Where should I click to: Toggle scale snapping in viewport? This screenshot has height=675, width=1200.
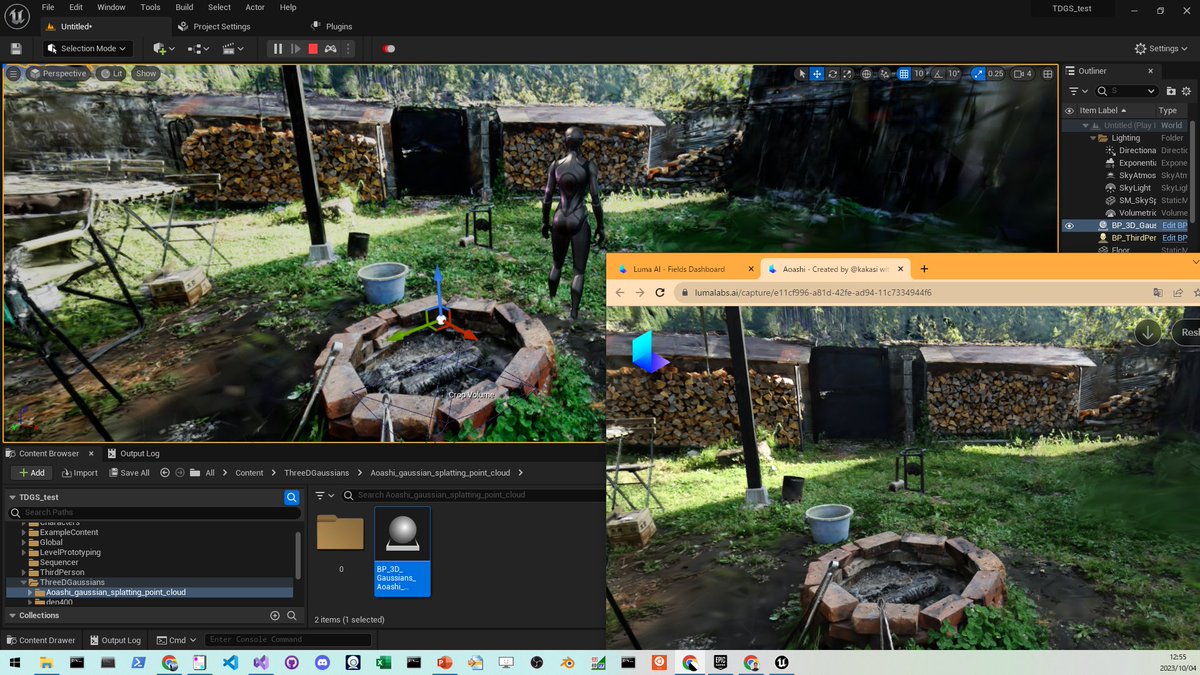978,73
